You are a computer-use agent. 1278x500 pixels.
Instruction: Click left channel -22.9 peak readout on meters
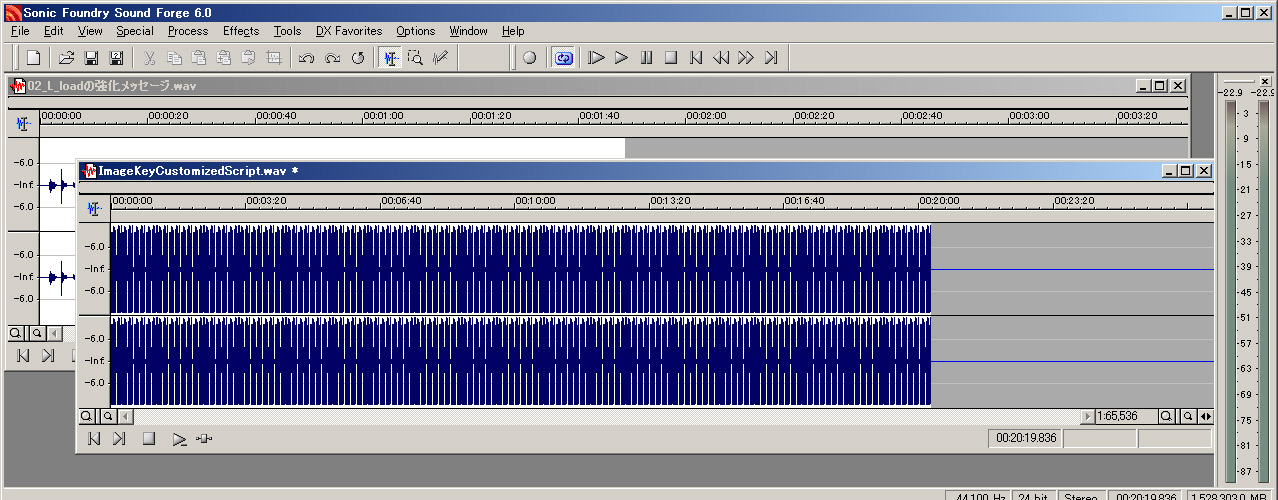(1230, 92)
